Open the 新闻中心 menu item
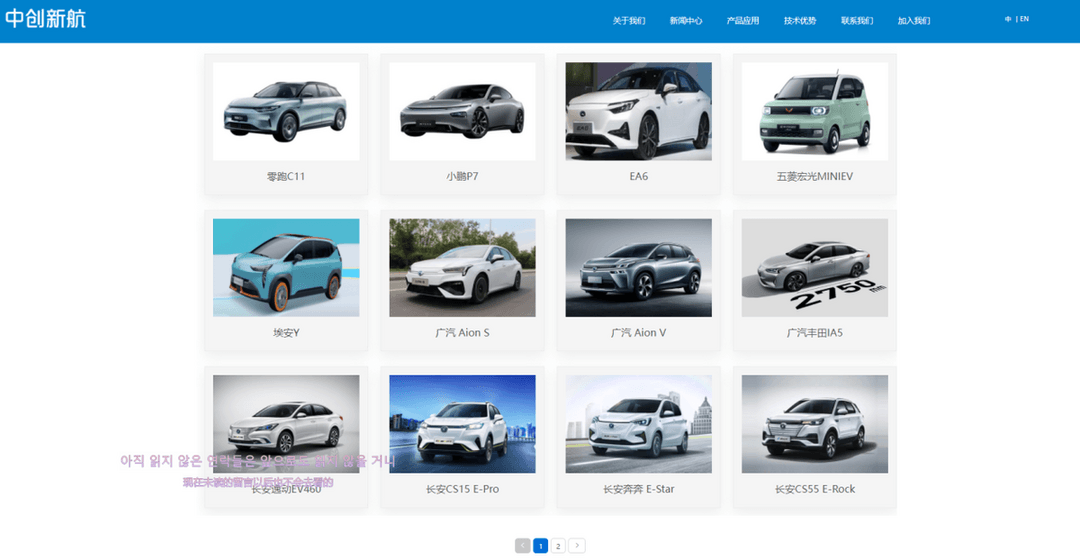This screenshot has height=560, width=1080. point(686,21)
